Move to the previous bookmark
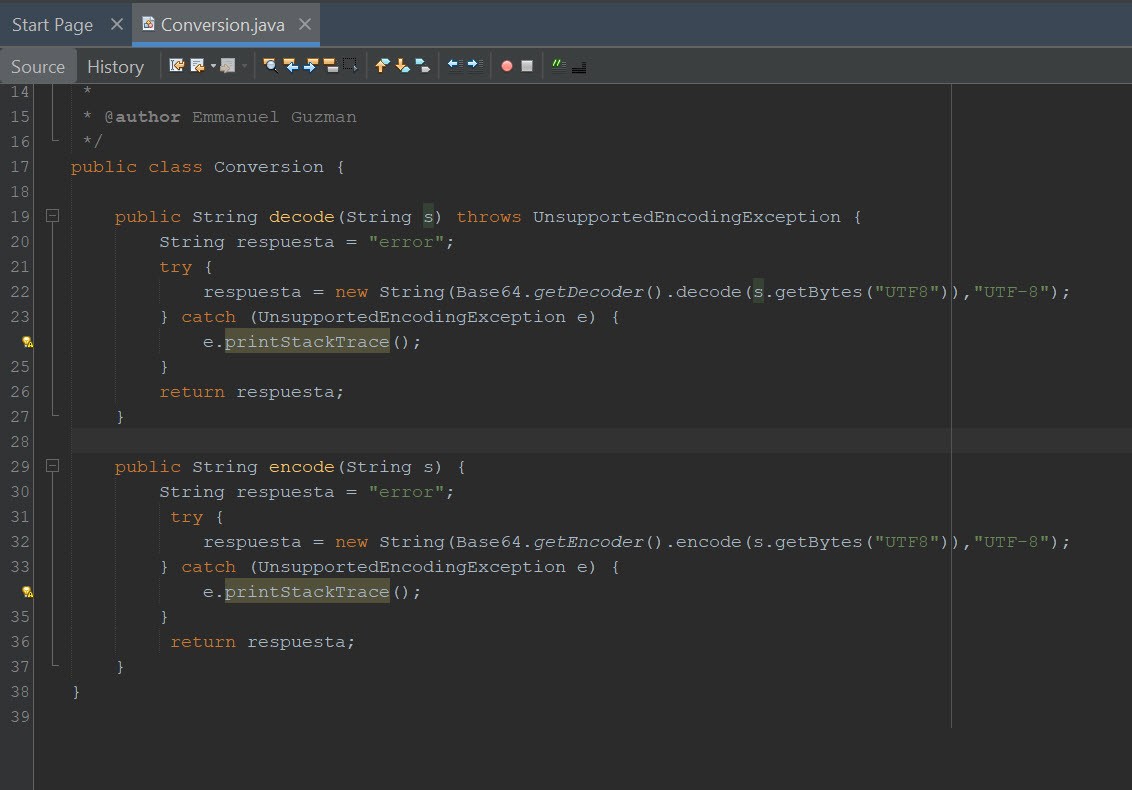Screen dimensions: 1132x790 pos(381,64)
